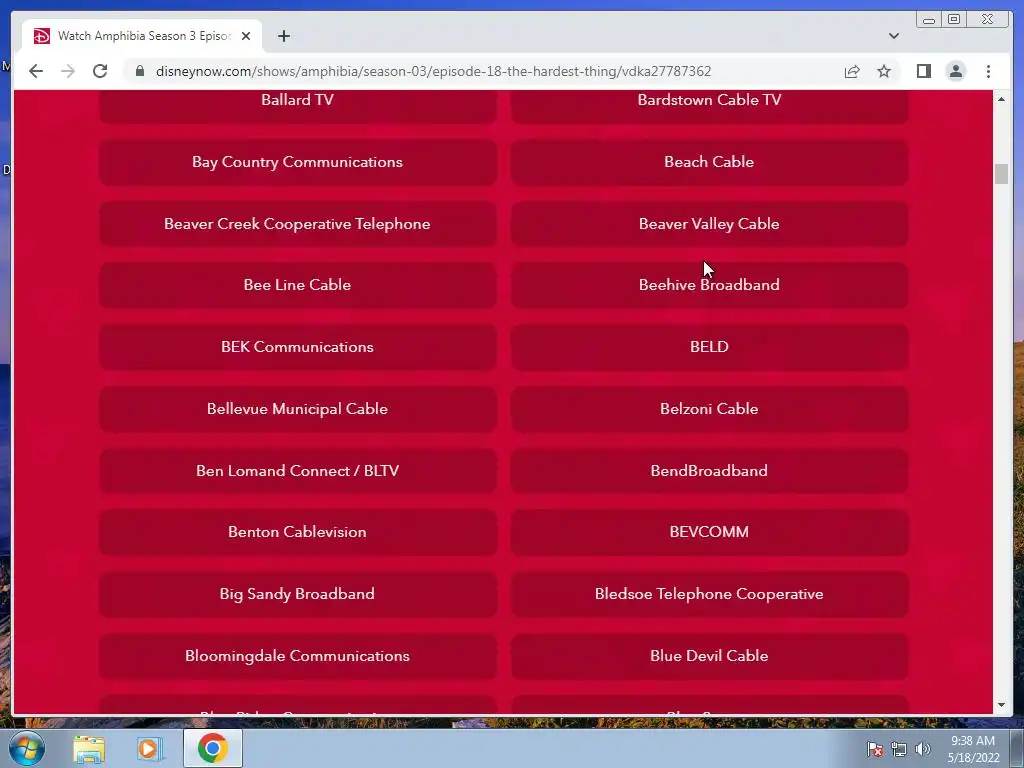Pick Beaver Valley Cable

tap(709, 224)
